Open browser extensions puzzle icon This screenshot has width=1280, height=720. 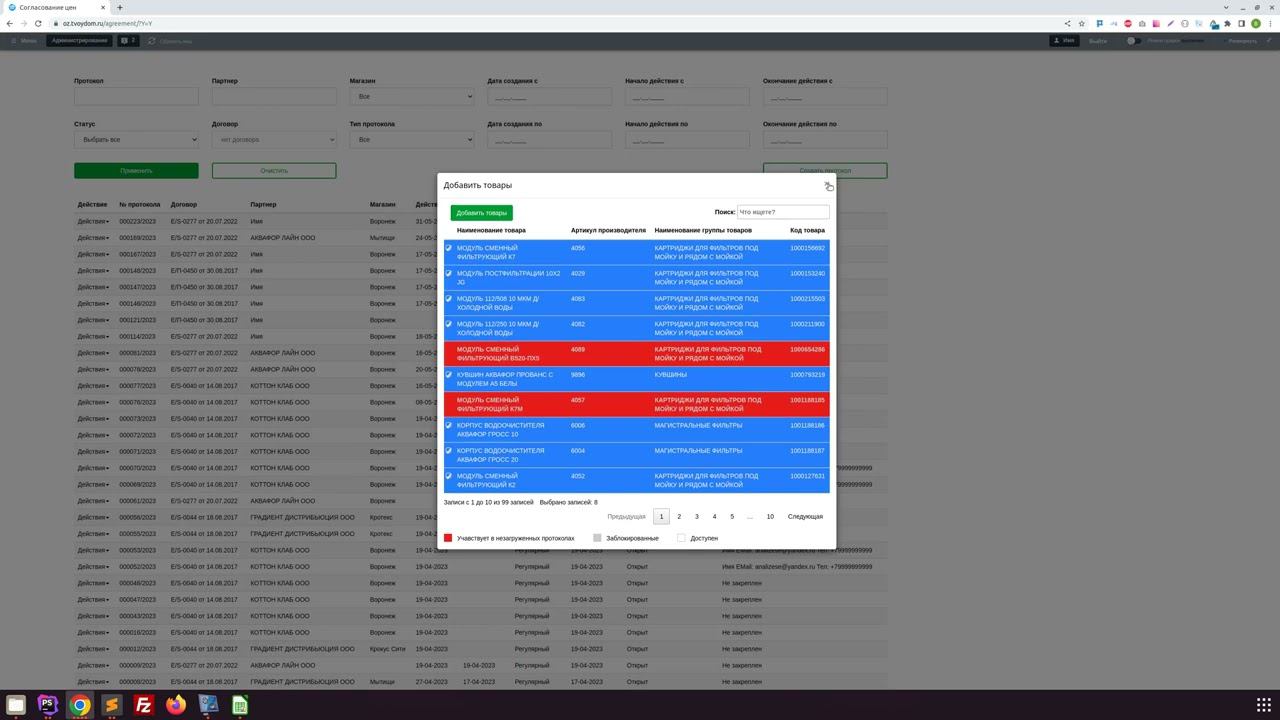click(1227, 23)
